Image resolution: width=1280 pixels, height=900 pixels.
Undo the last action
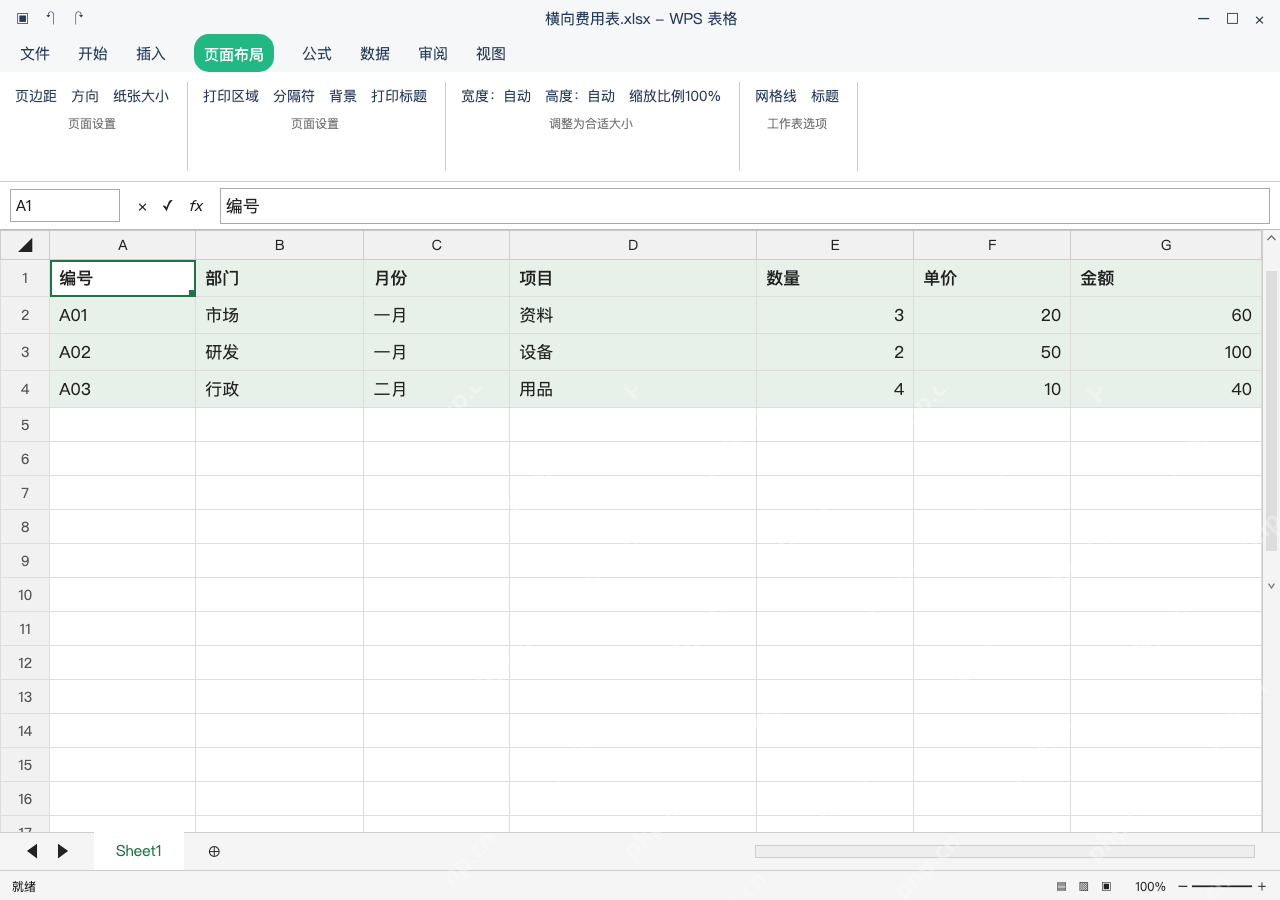51,18
